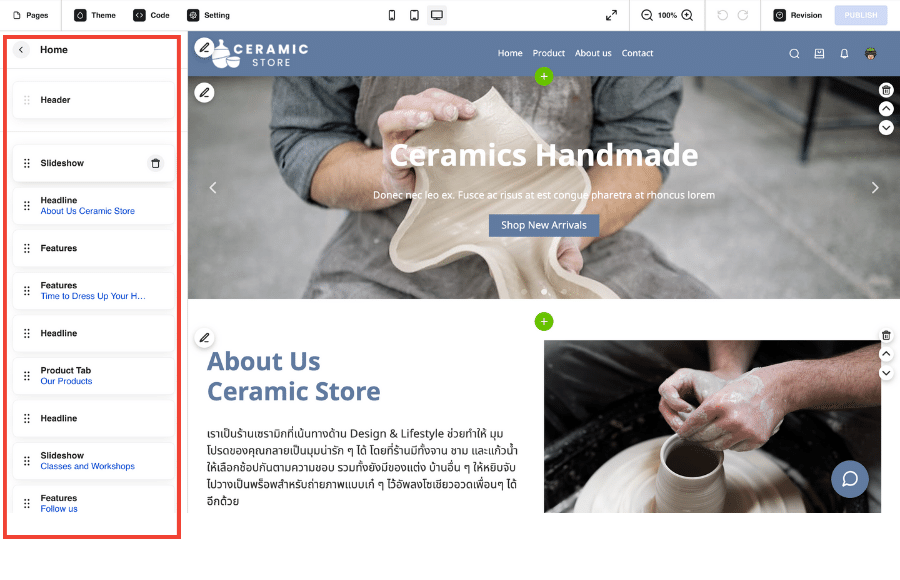Edit the slideshow section with pencil
The height and width of the screenshot is (580, 900).
point(204,92)
